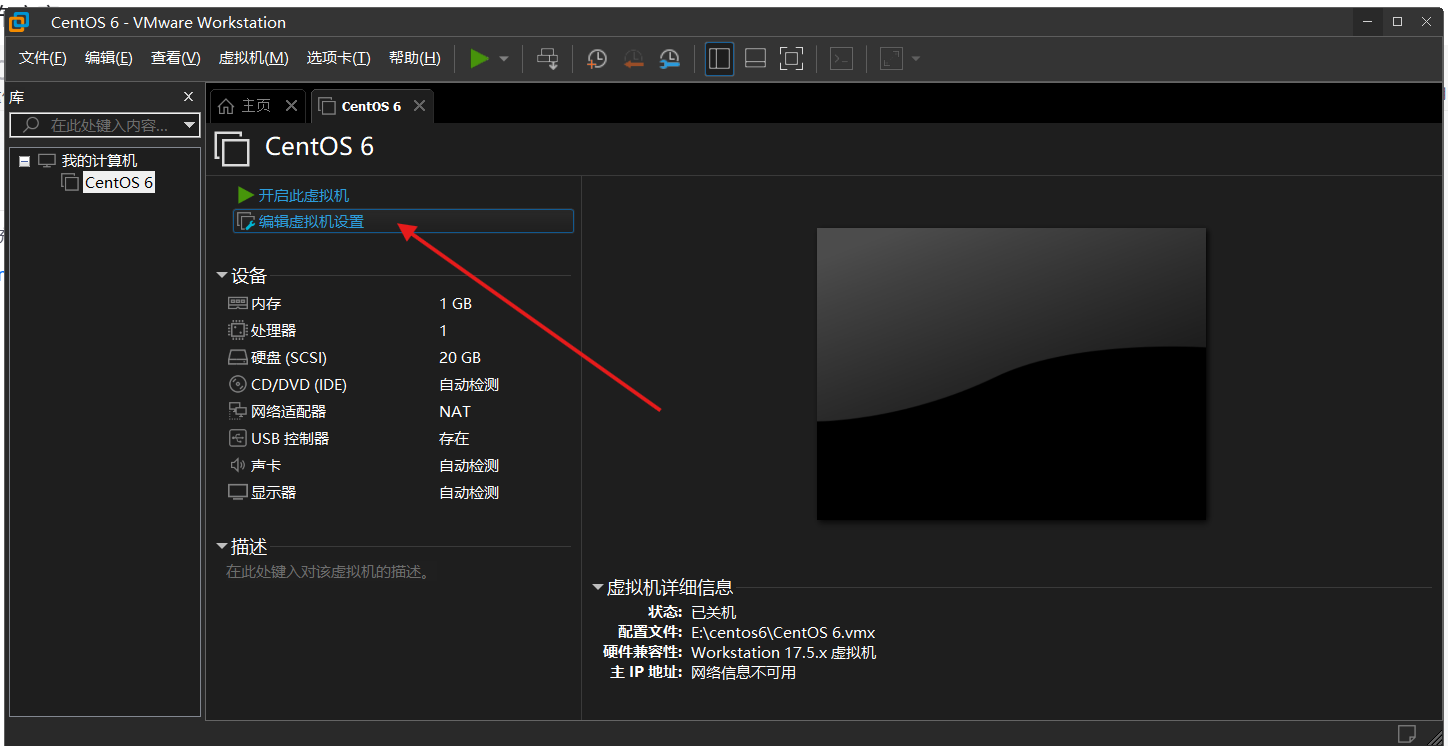Image resolution: width=1448 pixels, height=746 pixels.
Task: Open the 虚拟机(M) menu
Action: [x=254, y=59]
